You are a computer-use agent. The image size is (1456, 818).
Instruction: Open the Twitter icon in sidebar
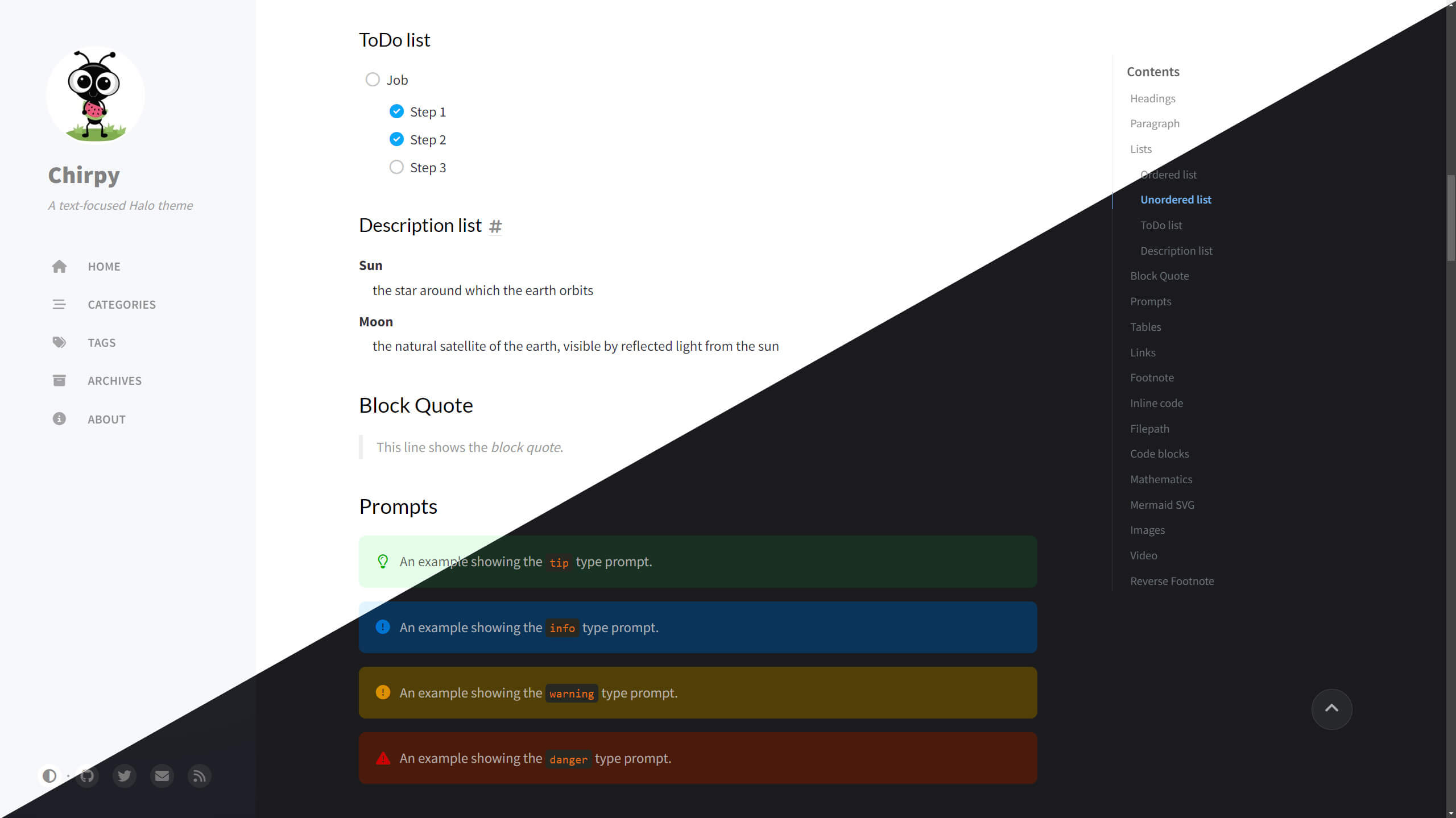click(x=125, y=776)
